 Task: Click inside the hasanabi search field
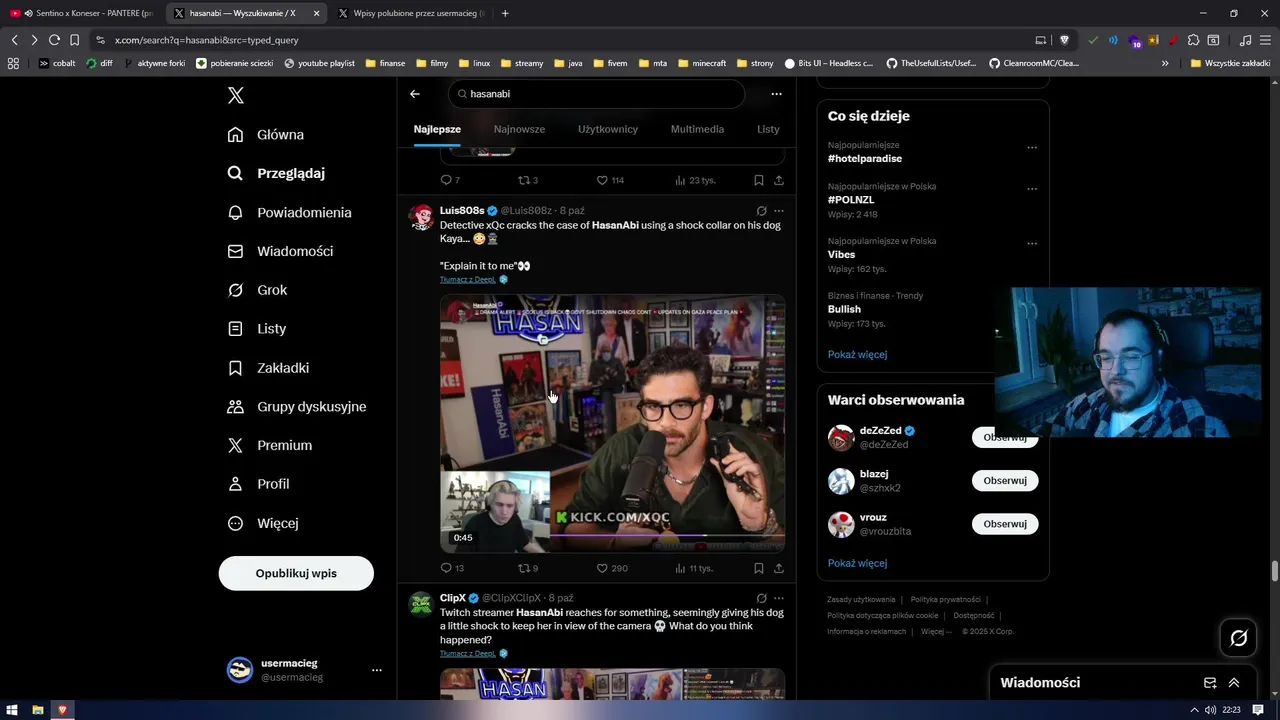point(596,94)
